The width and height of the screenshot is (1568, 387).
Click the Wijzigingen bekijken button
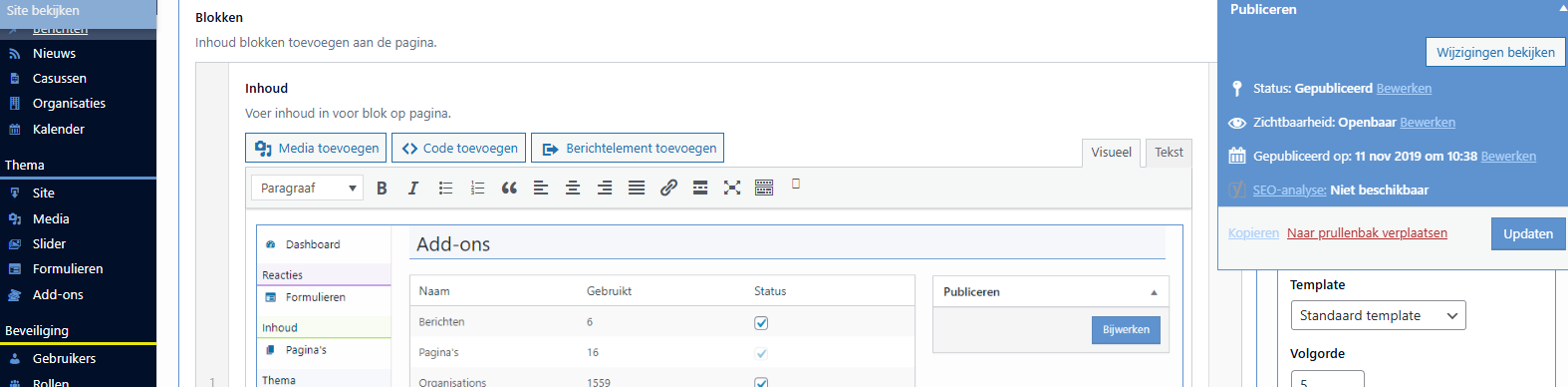point(1495,52)
